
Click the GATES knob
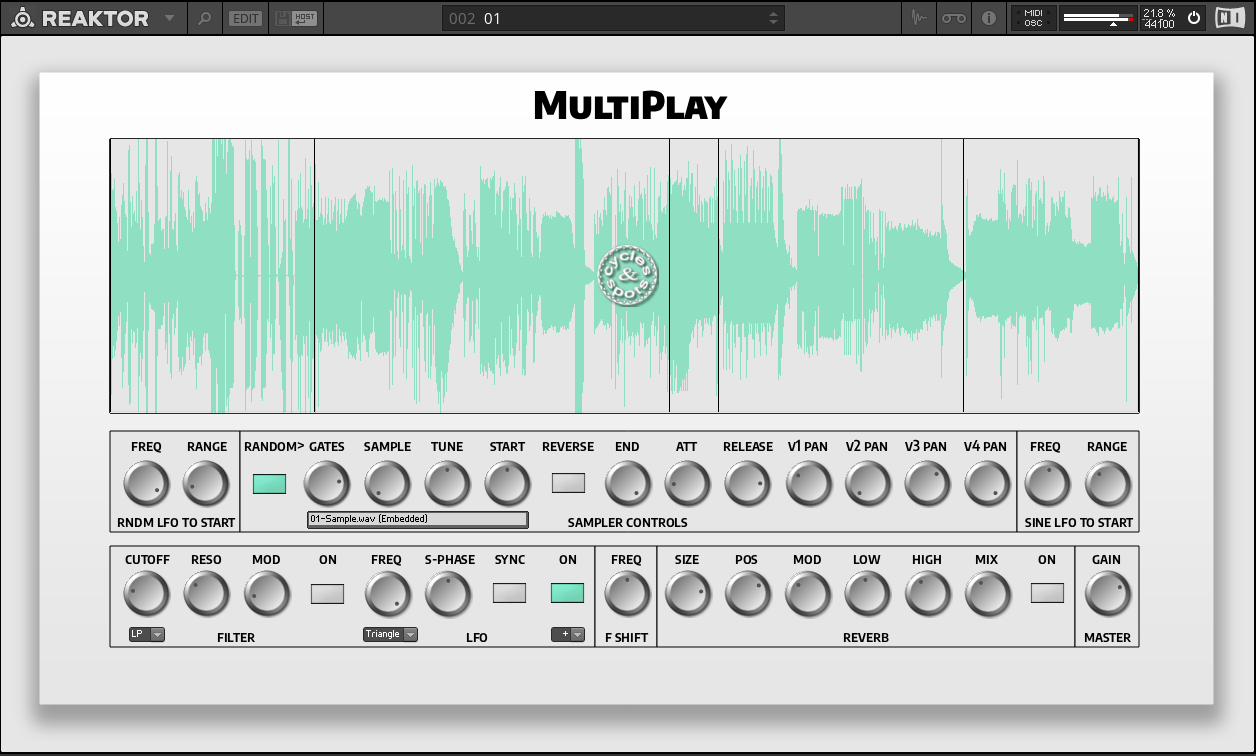(327, 484)
